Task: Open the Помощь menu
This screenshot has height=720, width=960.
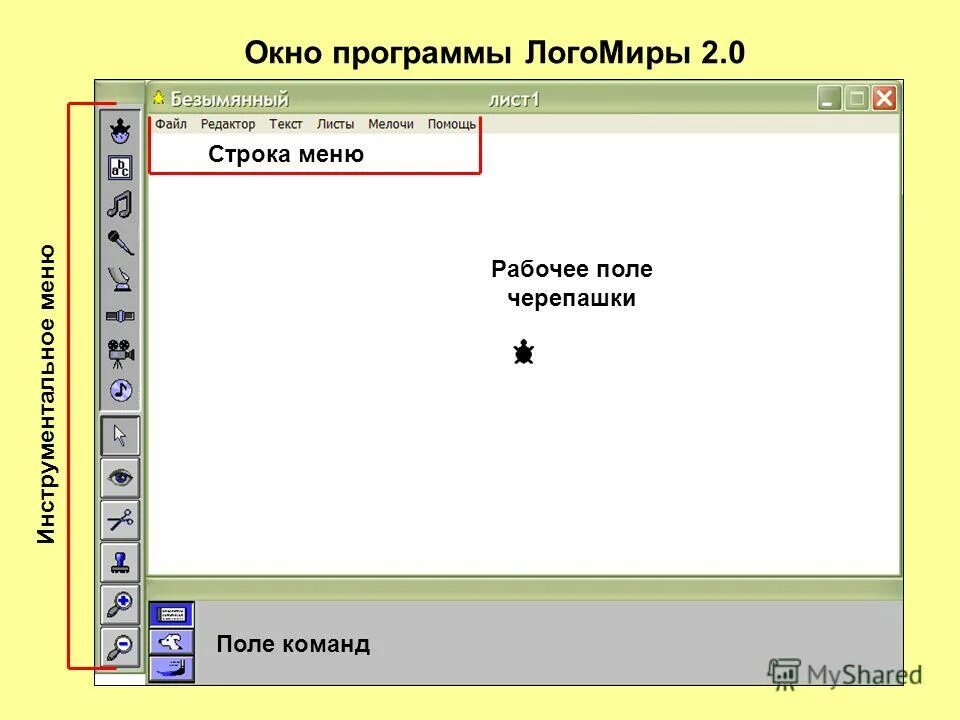Action: [453, 124]
